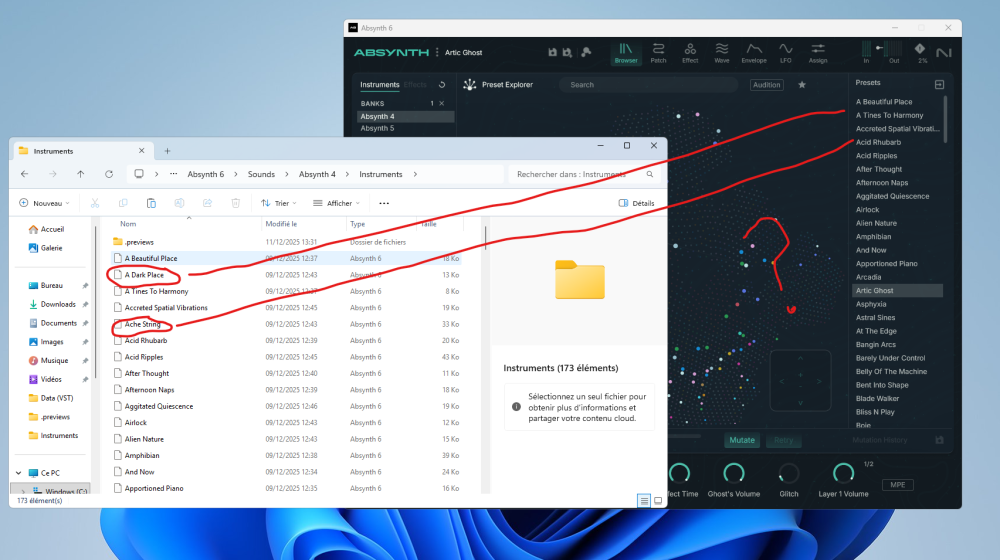Click the save-as preset icon in Absynth

point(567,52)
